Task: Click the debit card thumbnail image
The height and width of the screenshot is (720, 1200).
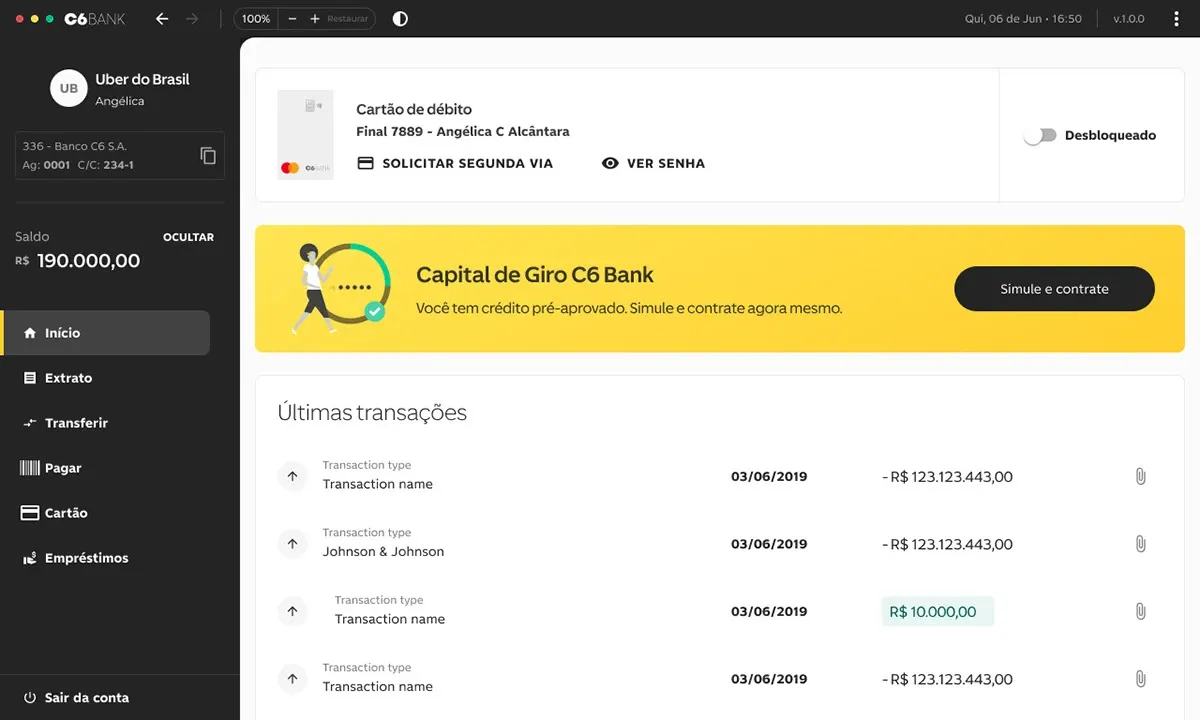Action: pos(305,135)
